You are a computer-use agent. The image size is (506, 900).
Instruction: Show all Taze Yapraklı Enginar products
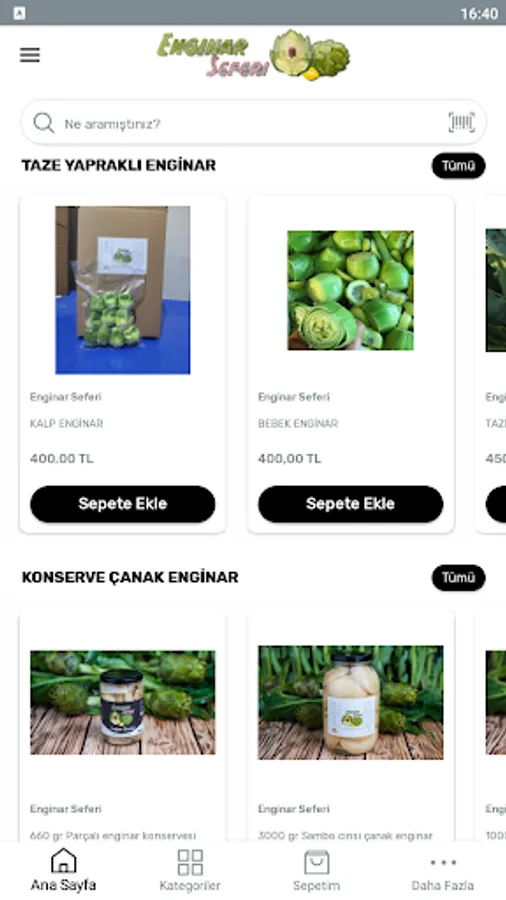458,166
